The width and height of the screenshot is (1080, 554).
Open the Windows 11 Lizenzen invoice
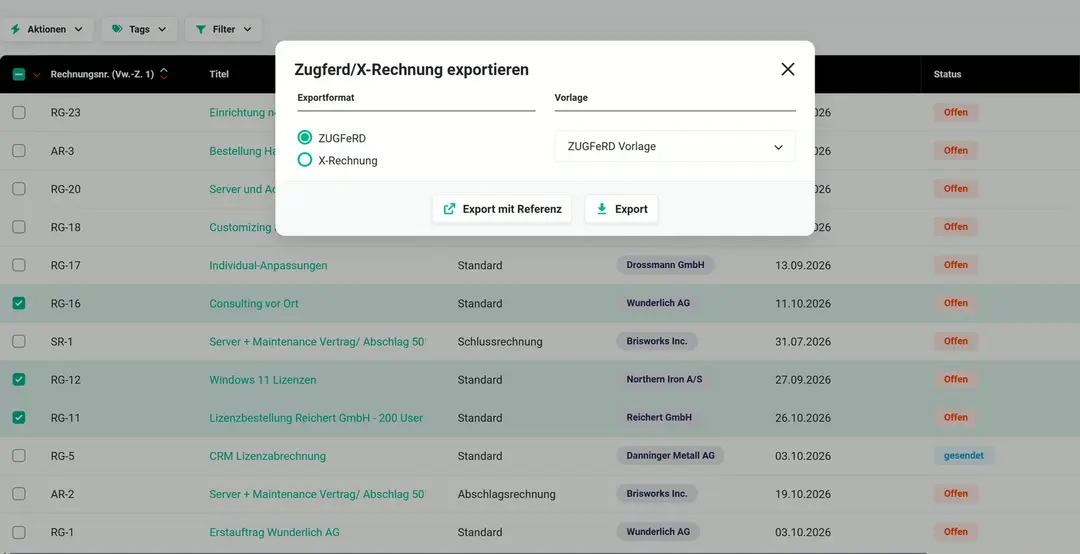[262, 380]
